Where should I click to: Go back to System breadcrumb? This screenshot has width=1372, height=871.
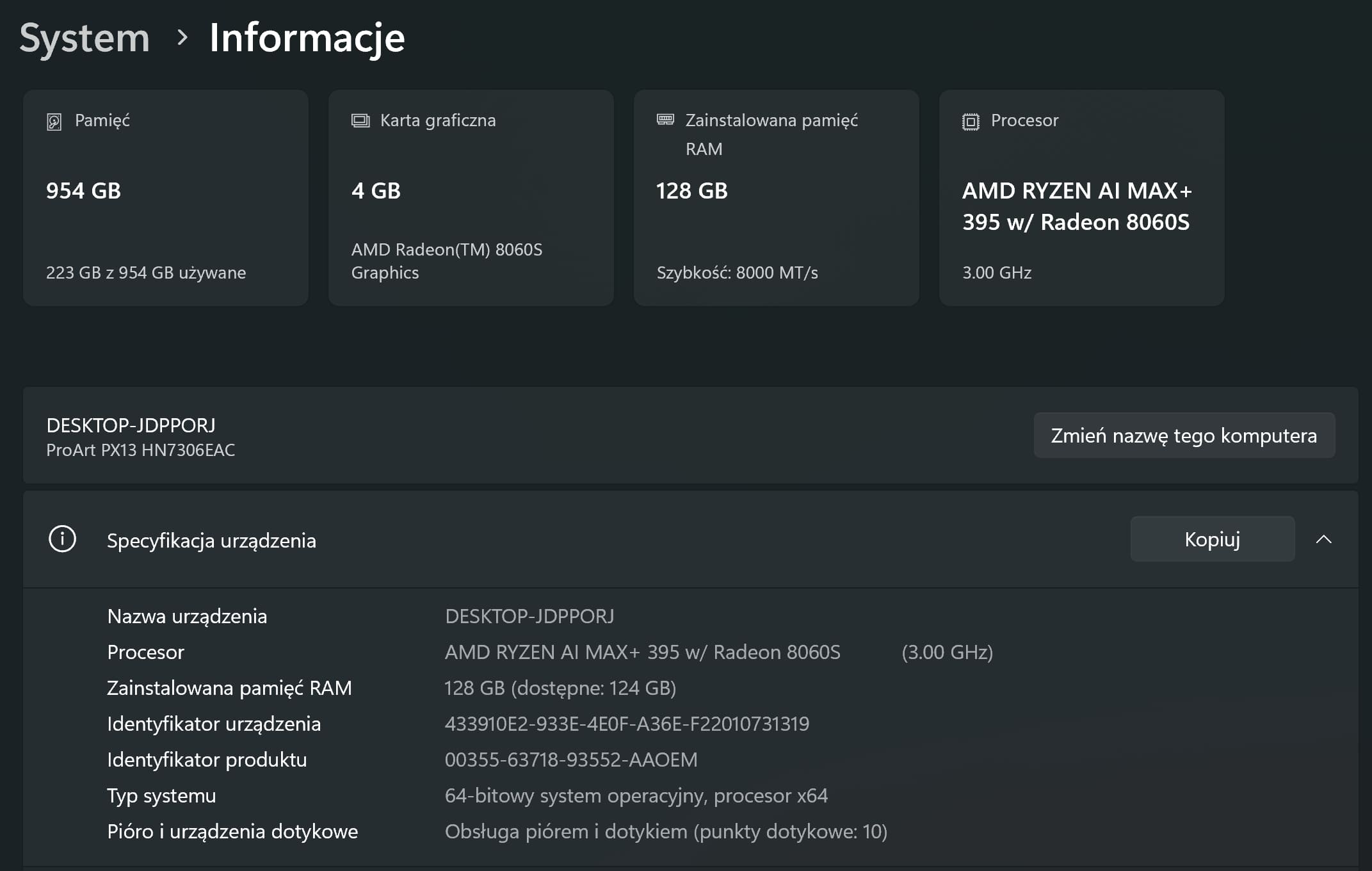85,38
